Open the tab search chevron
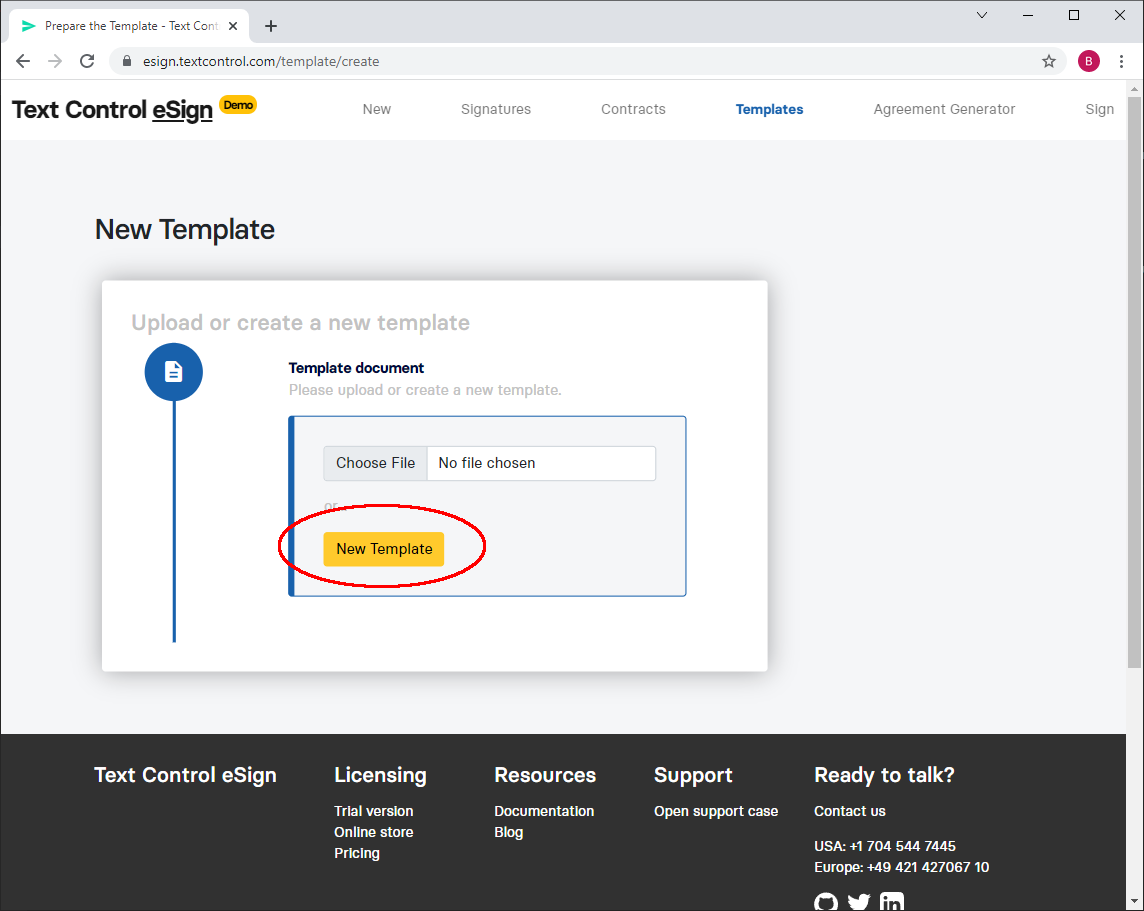The image size is (1144, 911). (982, 15)
